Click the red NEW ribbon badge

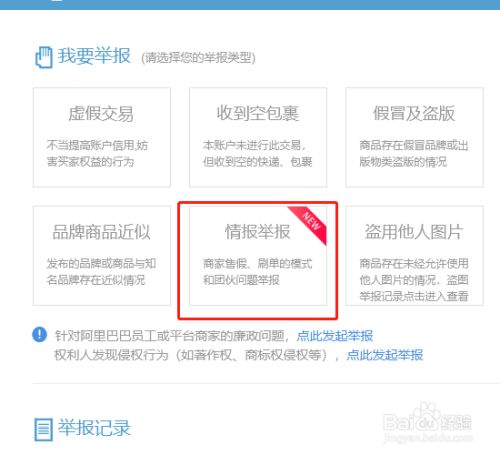(310, 223)
